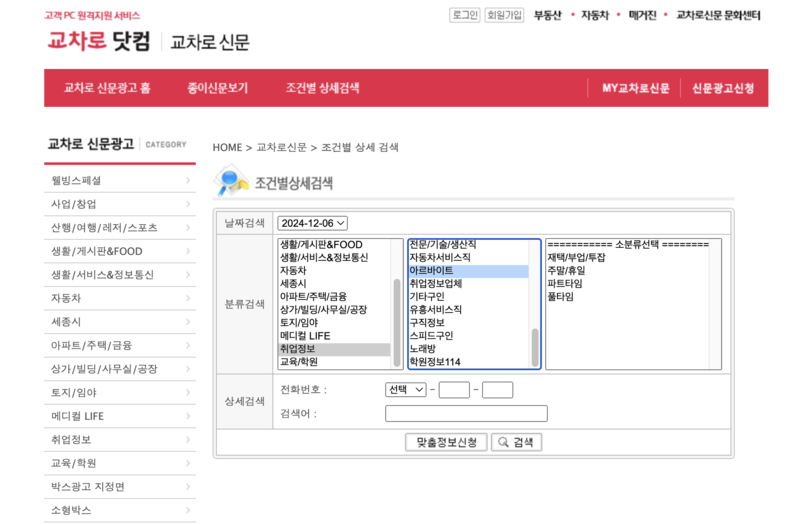Viewport: 800px width, 525px height.
Task: Select 전문/기술/생산직 in second list
Action: coord(468,245)
